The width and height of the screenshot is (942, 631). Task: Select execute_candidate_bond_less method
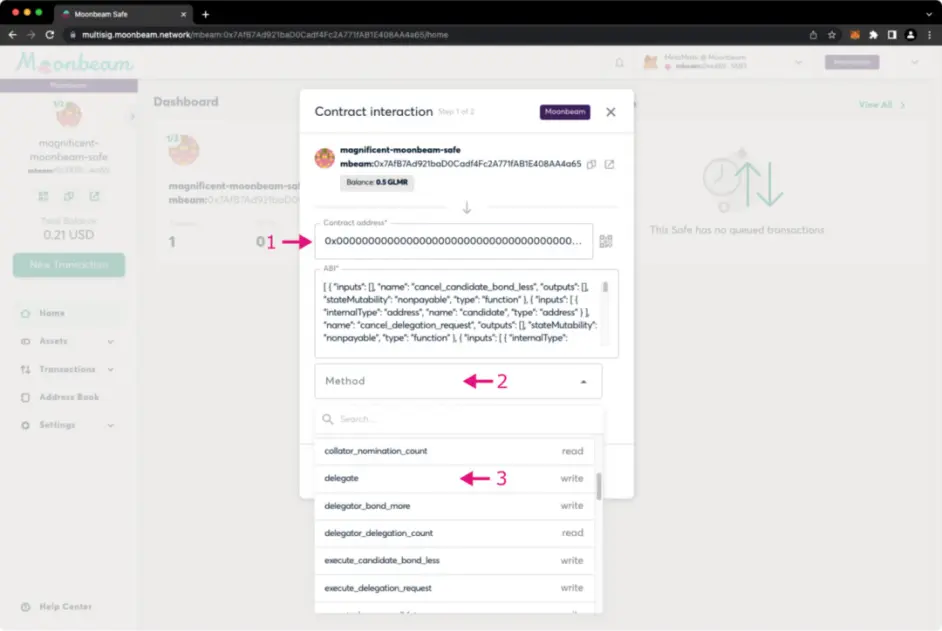[x=454, y=561]
